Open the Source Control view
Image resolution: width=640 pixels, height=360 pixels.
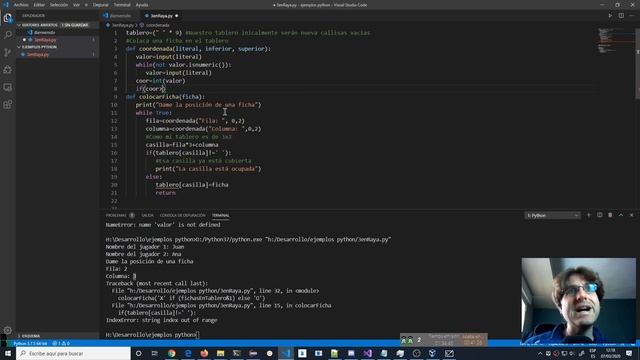click(8, 52)
